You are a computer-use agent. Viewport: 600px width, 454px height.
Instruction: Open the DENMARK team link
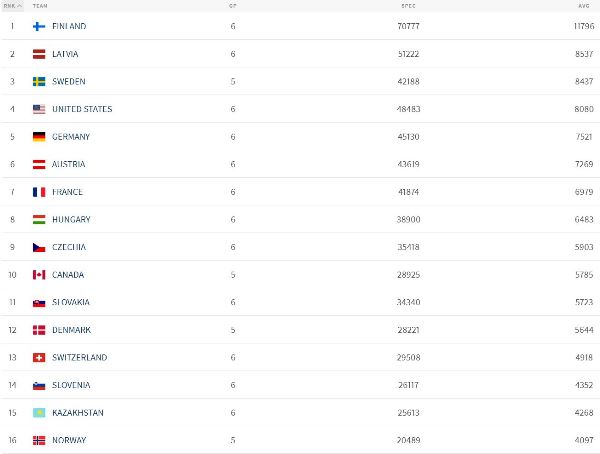(x=71, y=330)
